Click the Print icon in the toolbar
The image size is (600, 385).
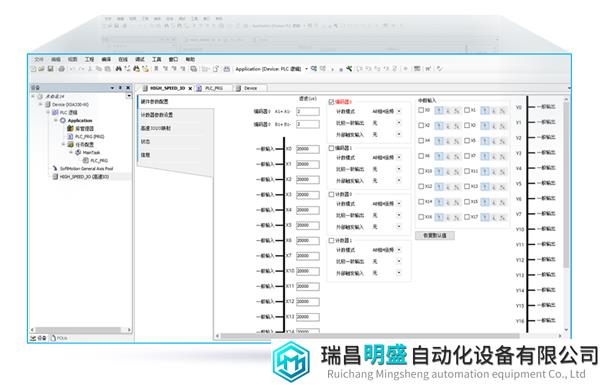click(61, 69)
